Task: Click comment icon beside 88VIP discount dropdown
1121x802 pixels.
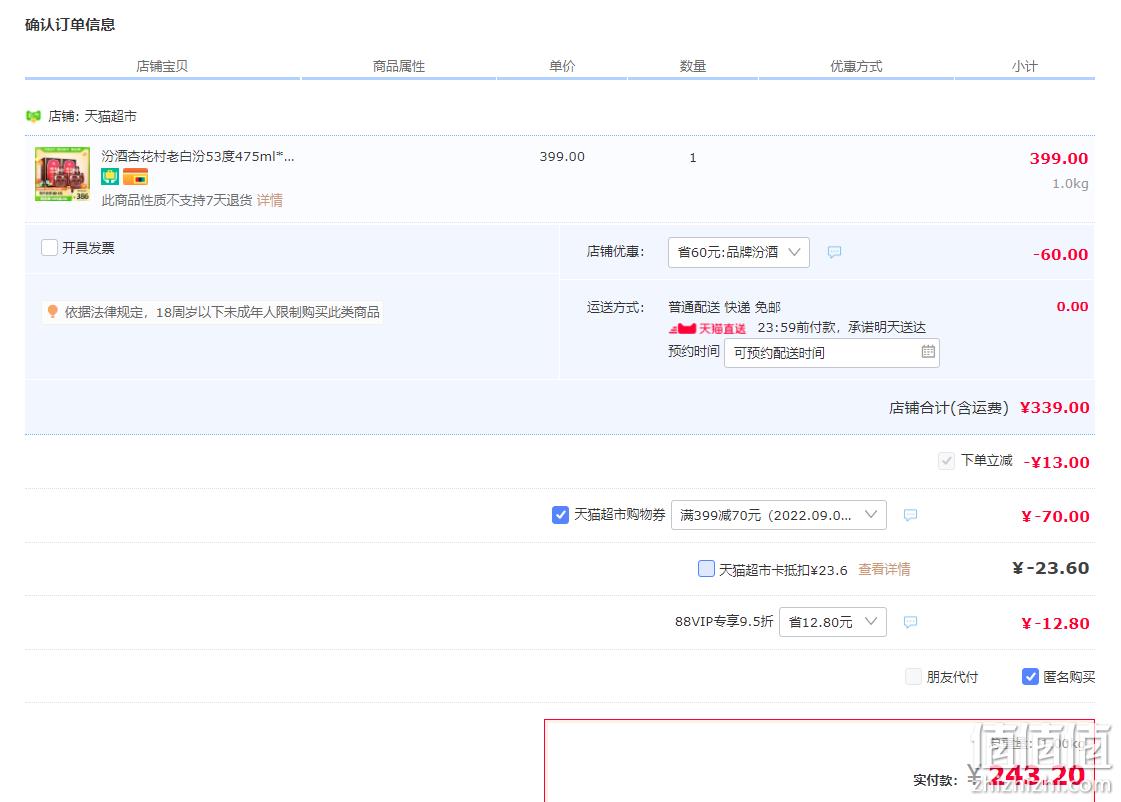Action: coord(910,622)
